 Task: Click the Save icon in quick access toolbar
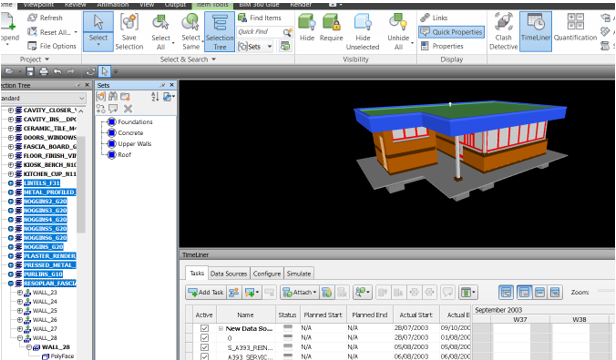coord(30,72)
